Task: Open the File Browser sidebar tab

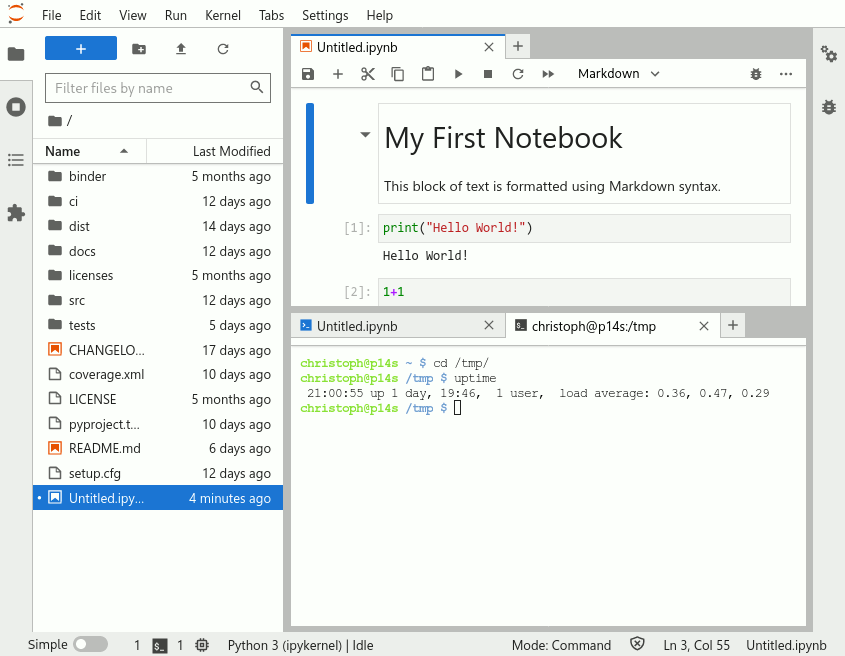Action: [x=16, y=54]
